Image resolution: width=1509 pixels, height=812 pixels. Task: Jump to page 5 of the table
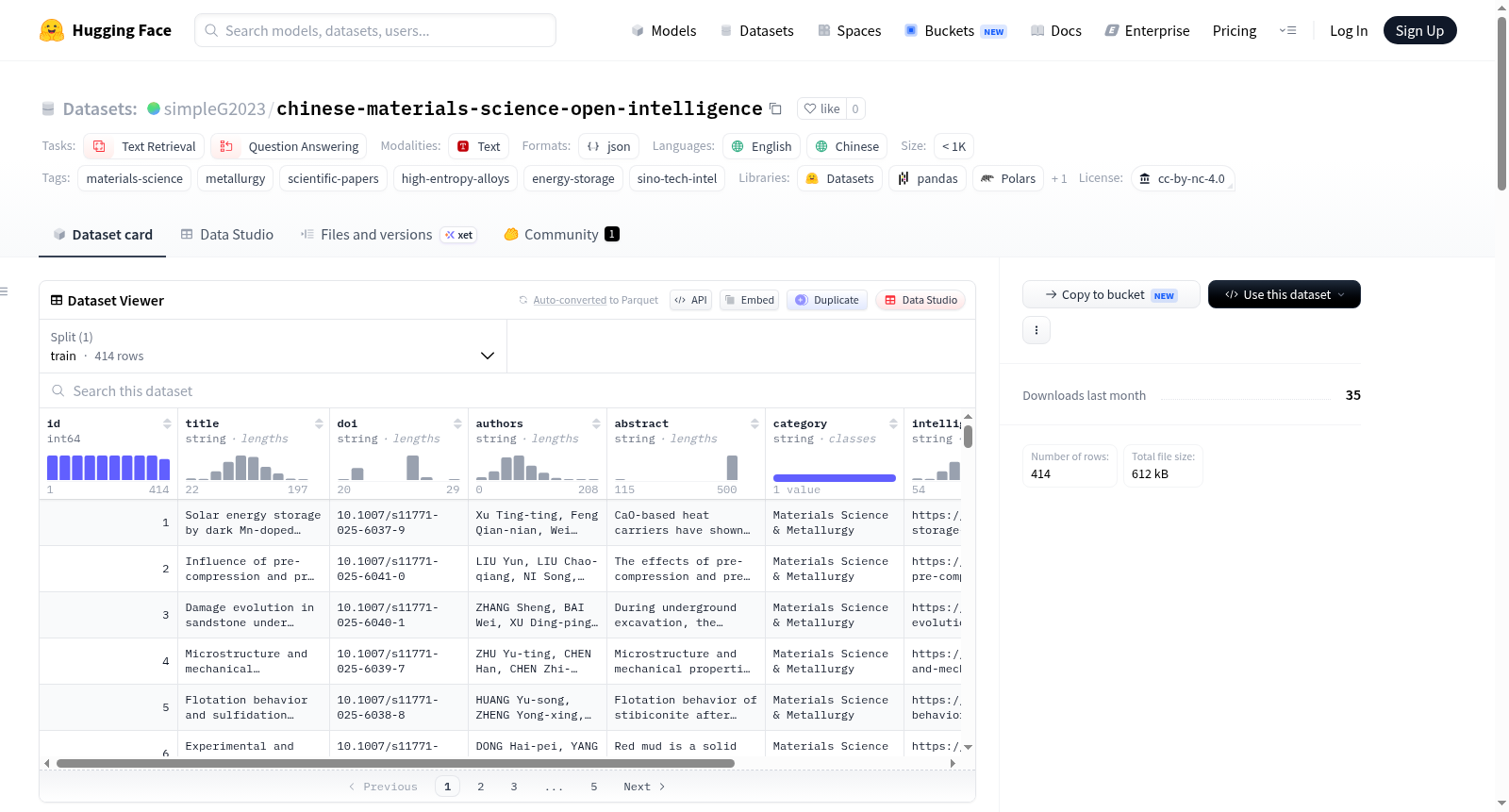[593, 787]
